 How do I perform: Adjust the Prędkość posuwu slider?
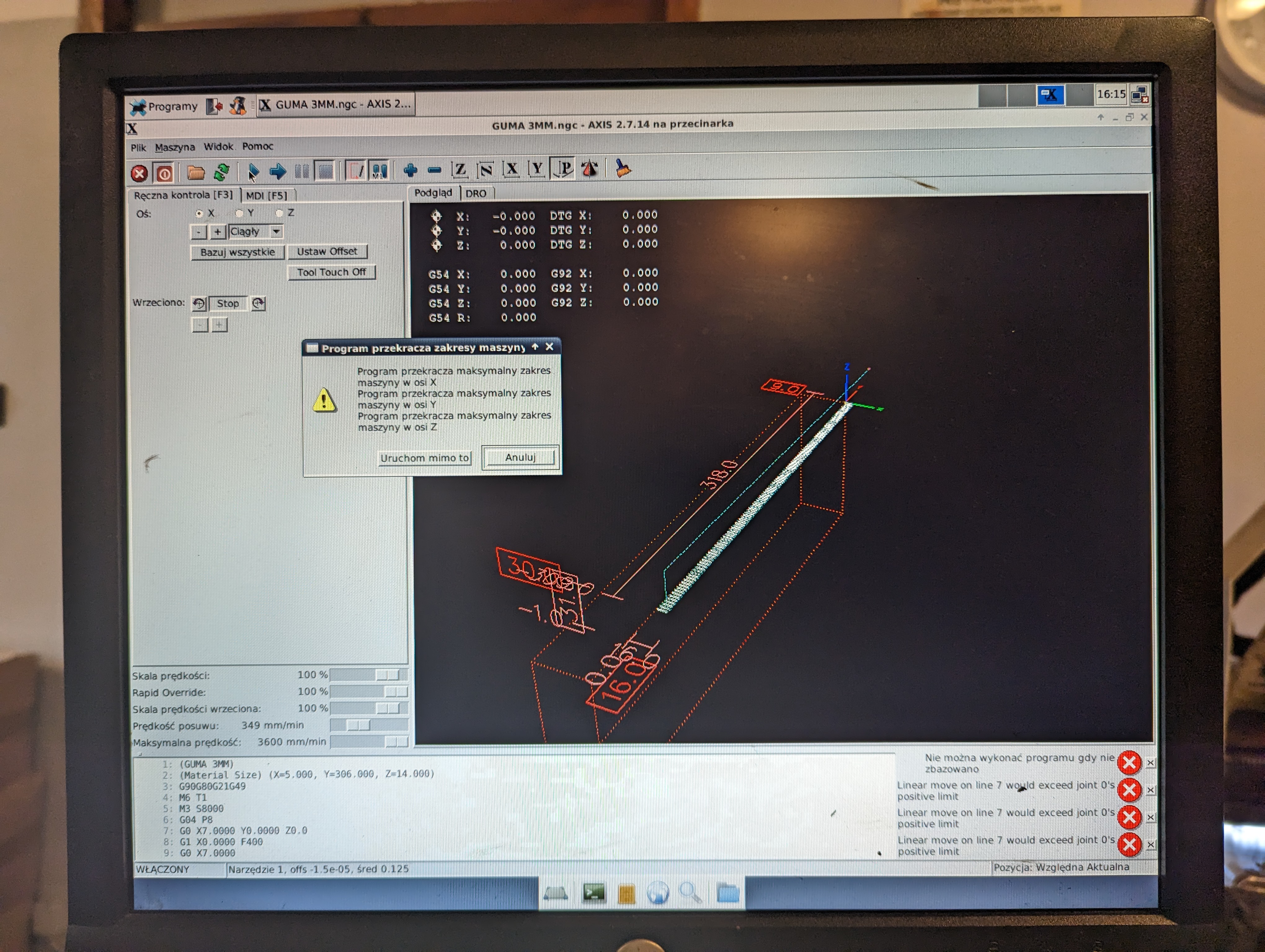coord(358,725)
